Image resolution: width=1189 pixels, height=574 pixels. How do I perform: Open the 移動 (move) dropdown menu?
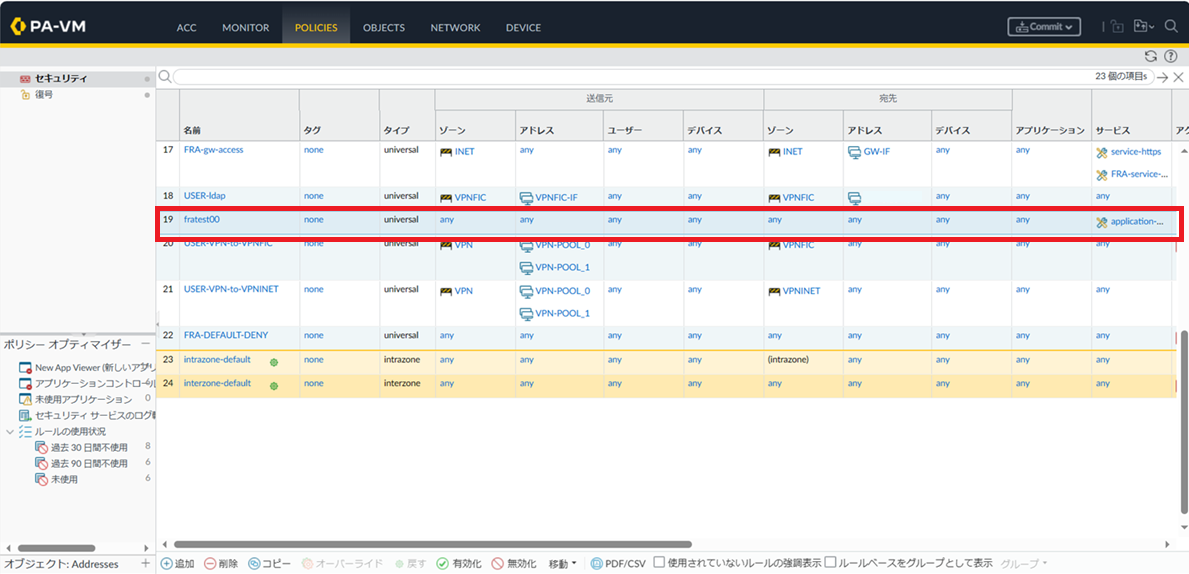click(562, 564)
